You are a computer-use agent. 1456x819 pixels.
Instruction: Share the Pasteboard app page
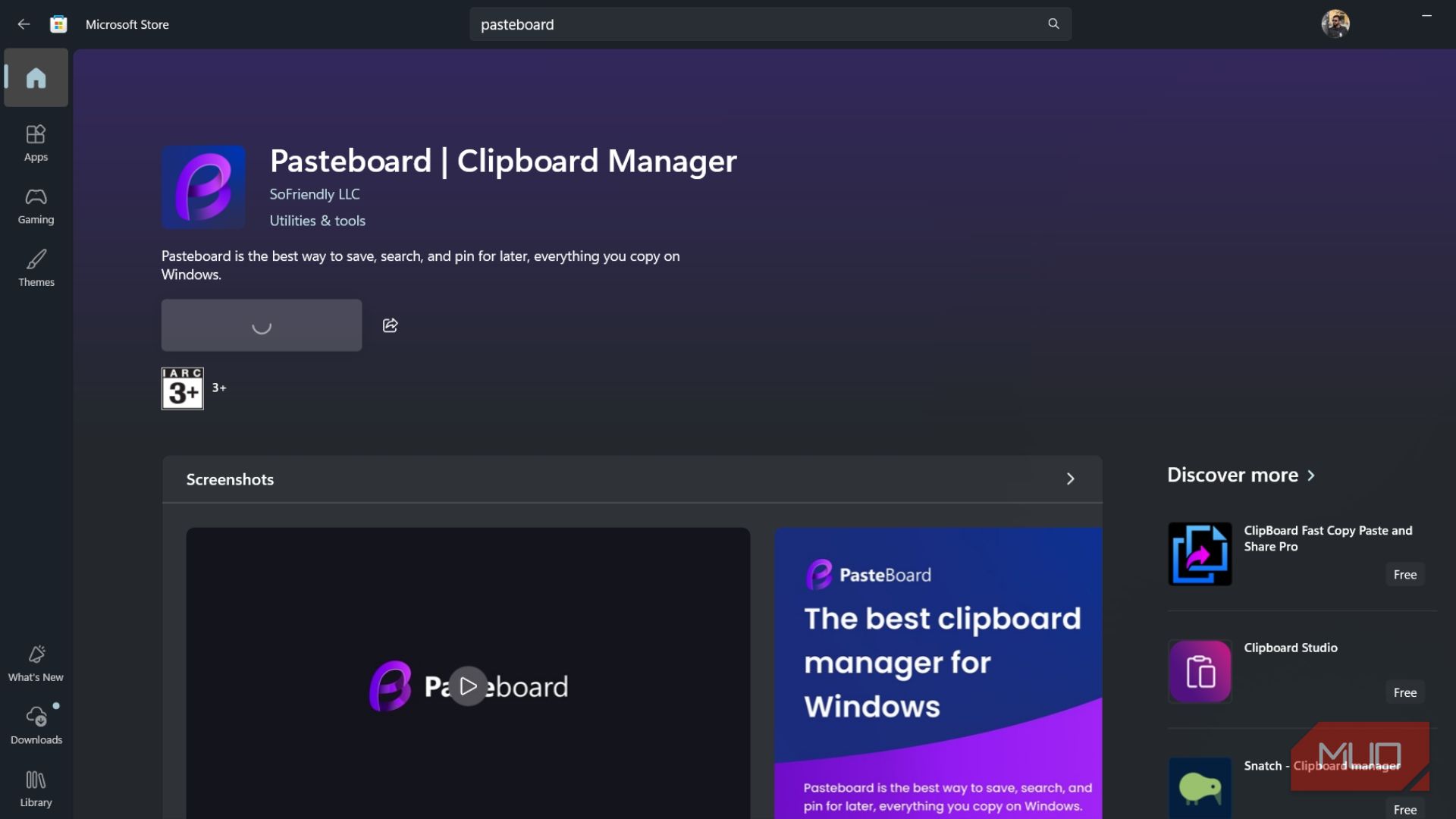tap(391, 325)
